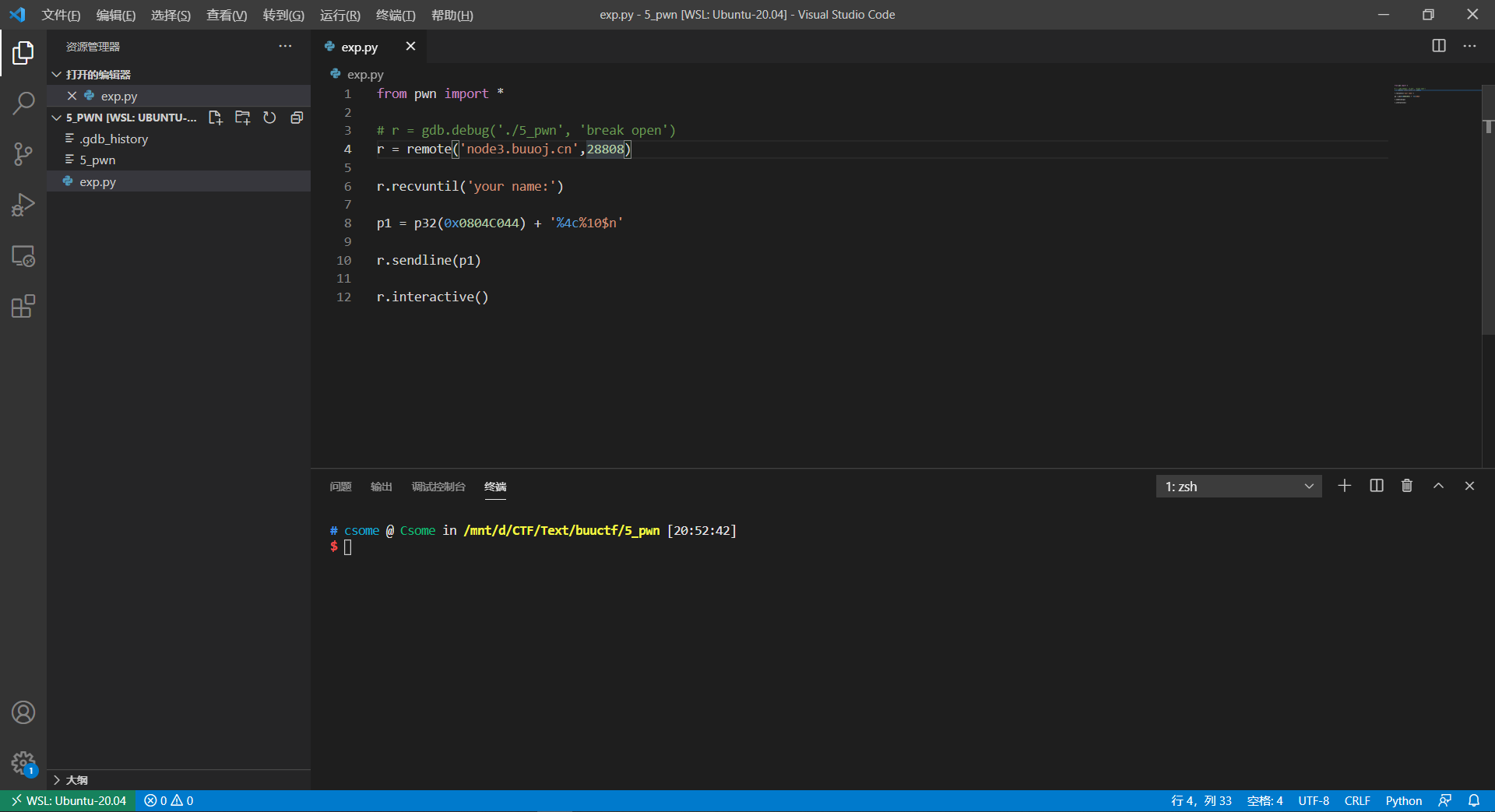Collapse all folders in explorer
Image resolution: width=1495 pixels, height=812 pixels.
click(x=297, y=118)
